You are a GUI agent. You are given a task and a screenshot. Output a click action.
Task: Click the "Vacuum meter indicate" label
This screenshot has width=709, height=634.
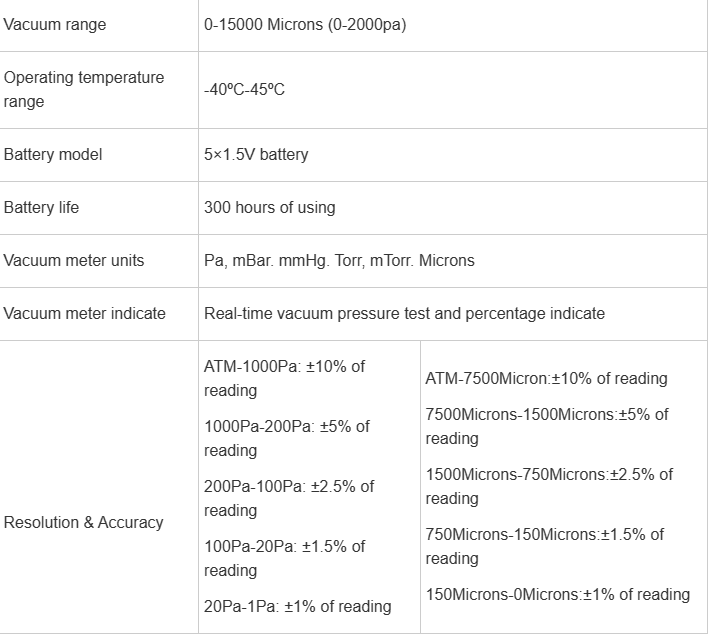point(85,313)
